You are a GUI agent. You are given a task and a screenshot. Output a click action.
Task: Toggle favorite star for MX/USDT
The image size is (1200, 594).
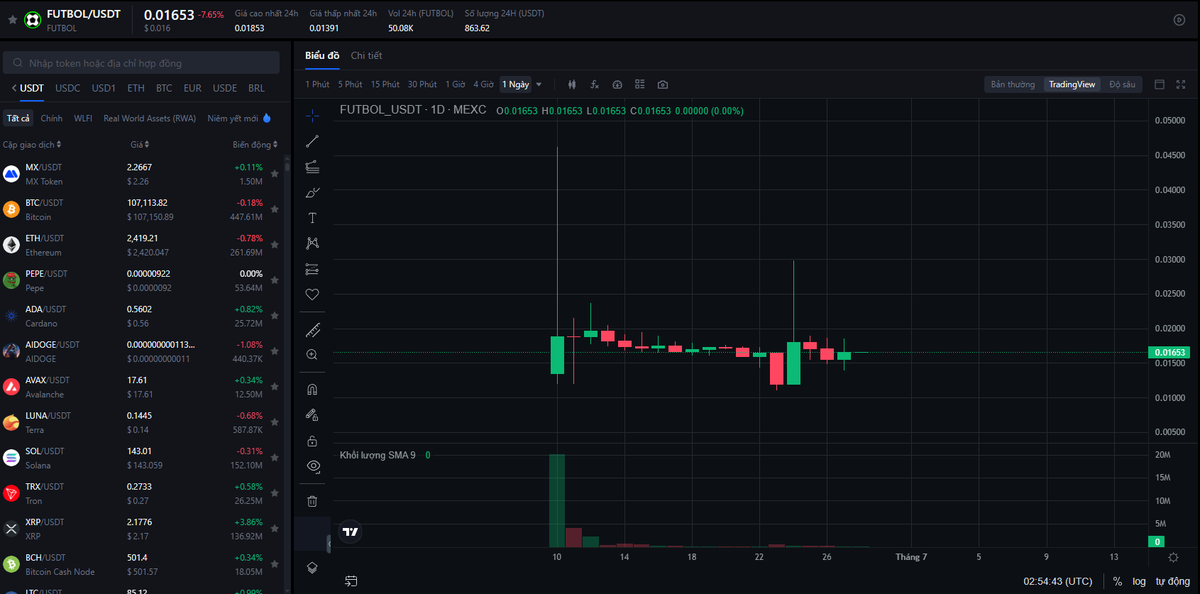pyautogui.click(x=274, y=174)
